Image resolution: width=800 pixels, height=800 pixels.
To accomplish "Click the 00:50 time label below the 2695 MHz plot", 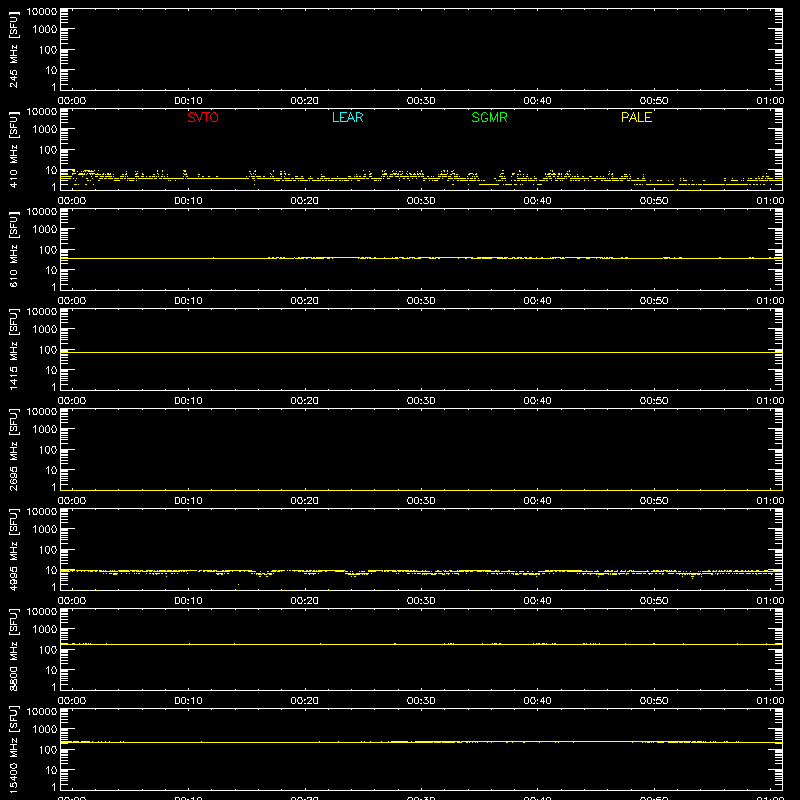I will click(654, 501).
